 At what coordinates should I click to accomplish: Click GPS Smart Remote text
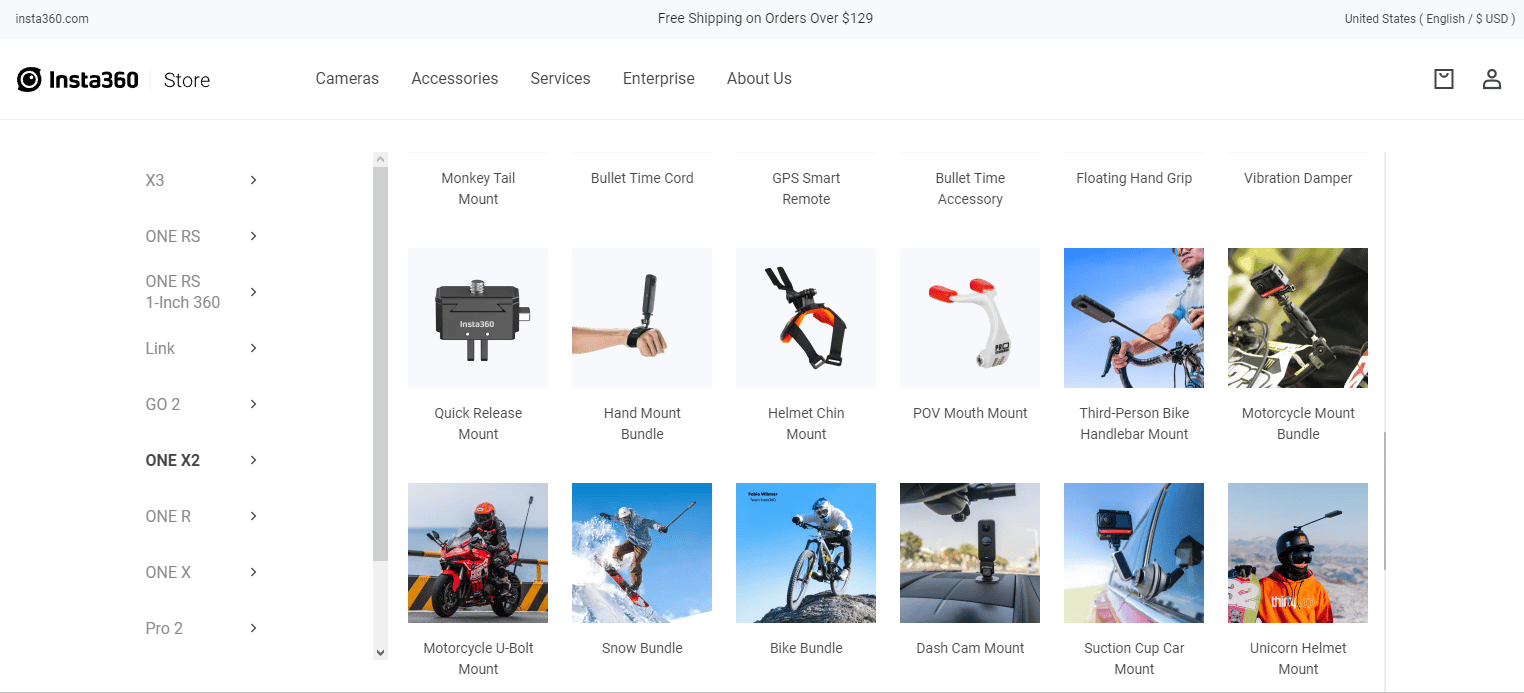pos(806,189)
